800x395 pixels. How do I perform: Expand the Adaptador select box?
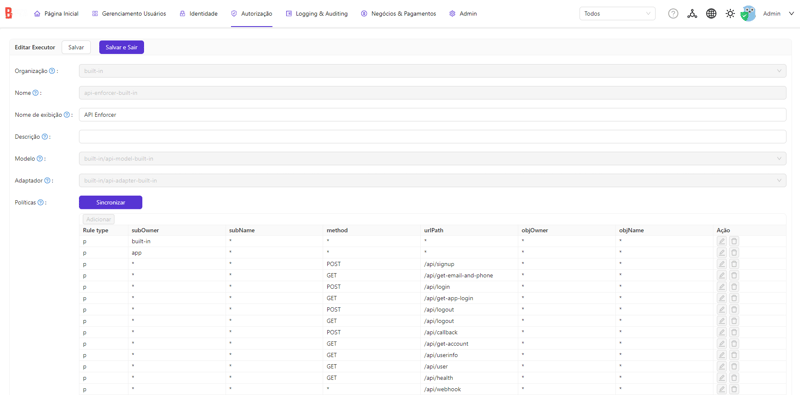[x=433, y=181]
